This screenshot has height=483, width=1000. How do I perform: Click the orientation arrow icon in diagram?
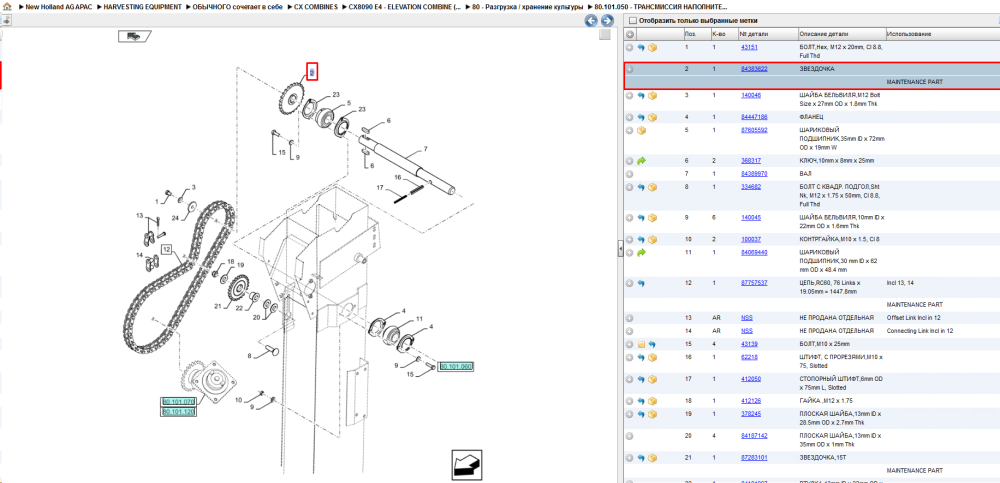click(x=466, y=465)
